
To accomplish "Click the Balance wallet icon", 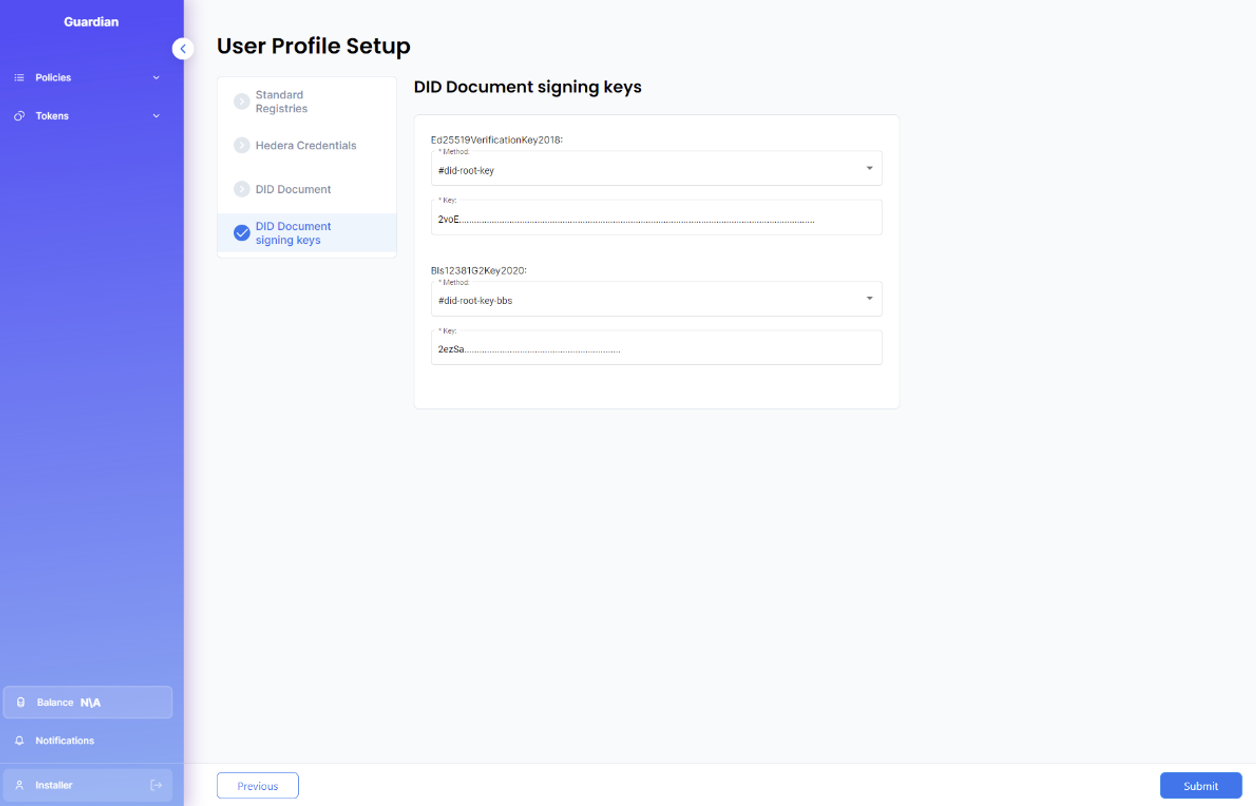I will pyautogui.click(x=21, y=702).
